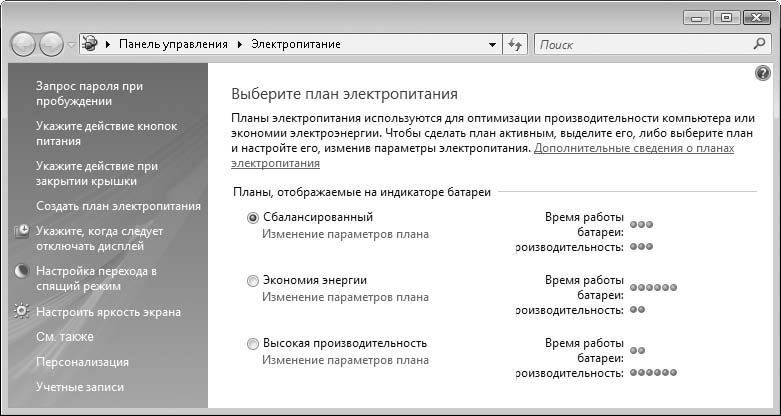Click Изменение параметров плана under Экономия энергии

point(345,297)
